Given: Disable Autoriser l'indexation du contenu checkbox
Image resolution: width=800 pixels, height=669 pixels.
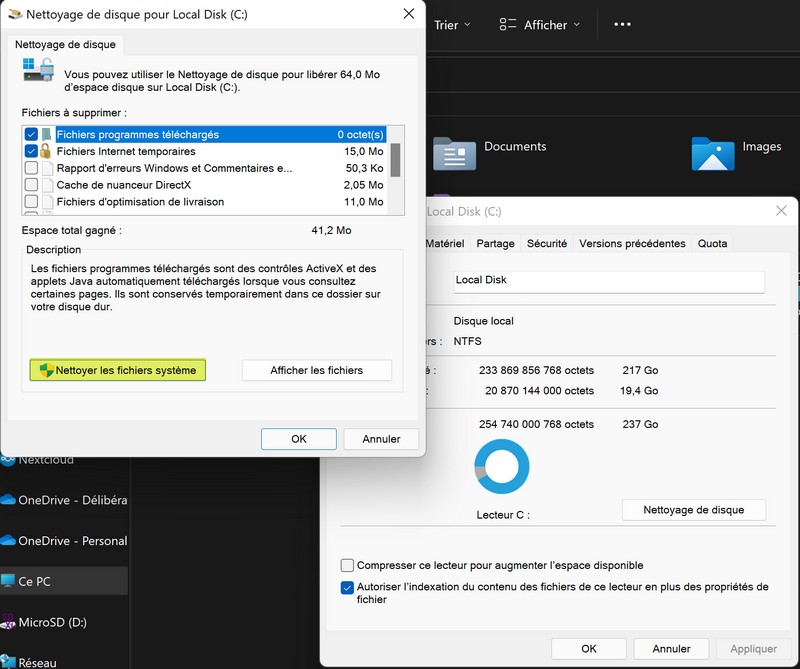Looking at the screenshot, I should [347, 587].
